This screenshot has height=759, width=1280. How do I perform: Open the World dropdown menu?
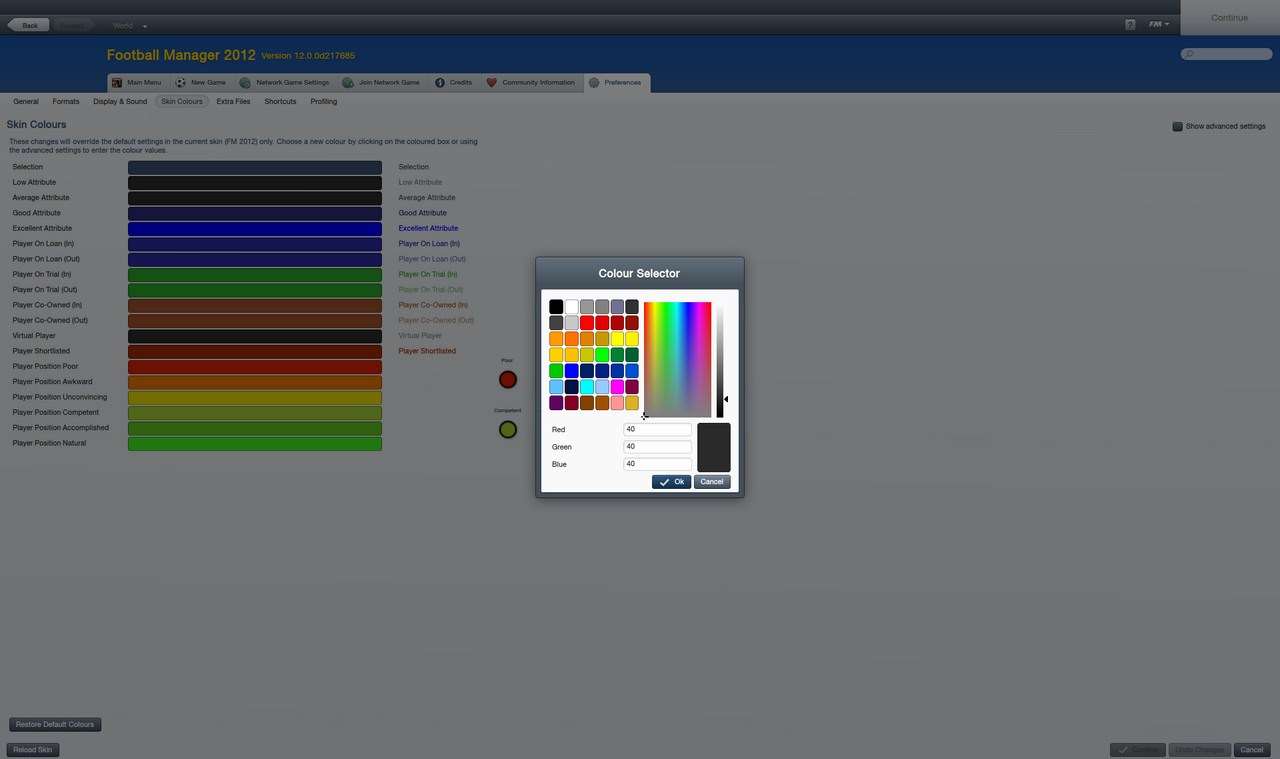(130, 25)
